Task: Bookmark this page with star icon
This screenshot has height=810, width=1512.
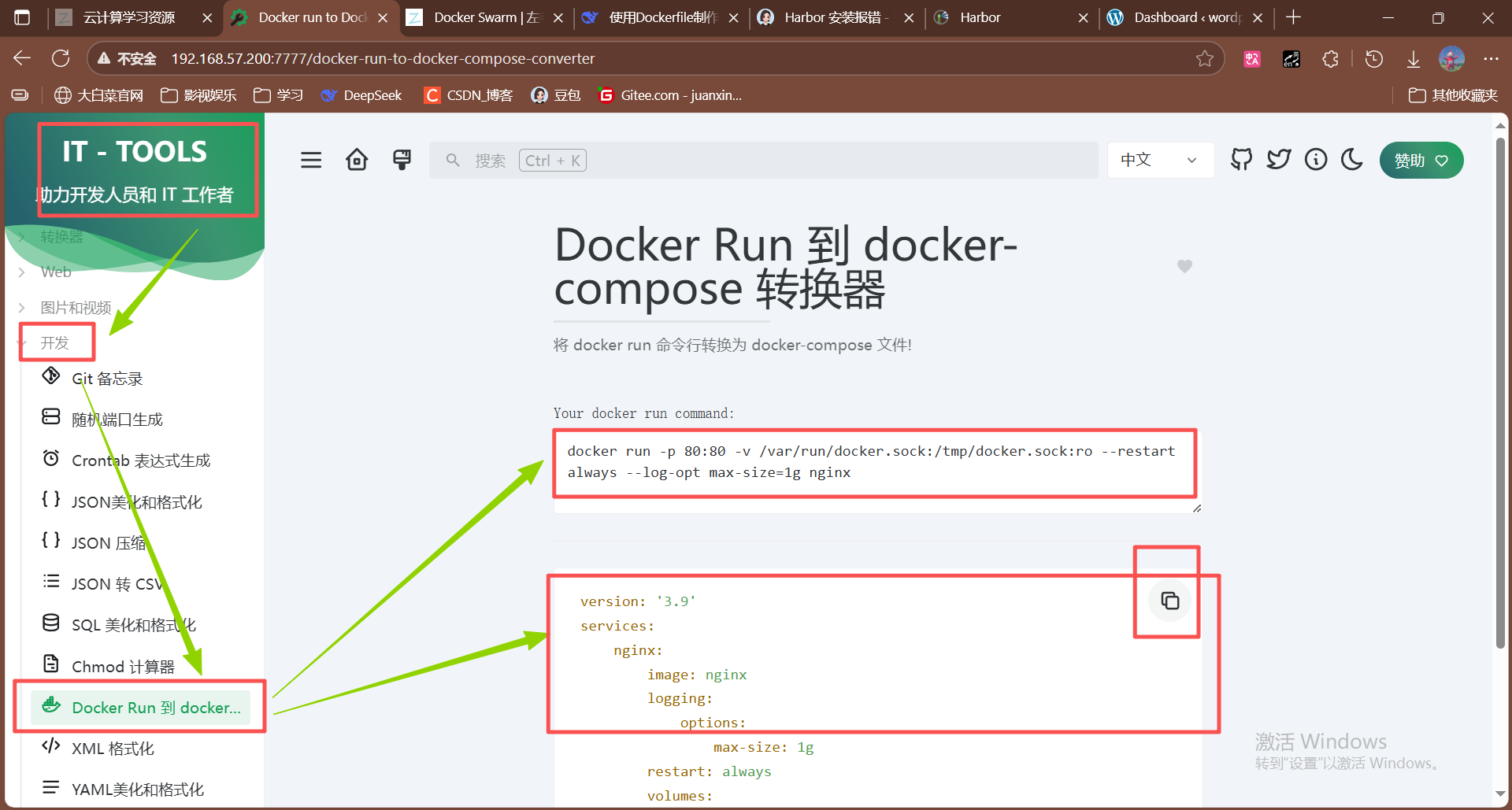Action: [1204, 58]
